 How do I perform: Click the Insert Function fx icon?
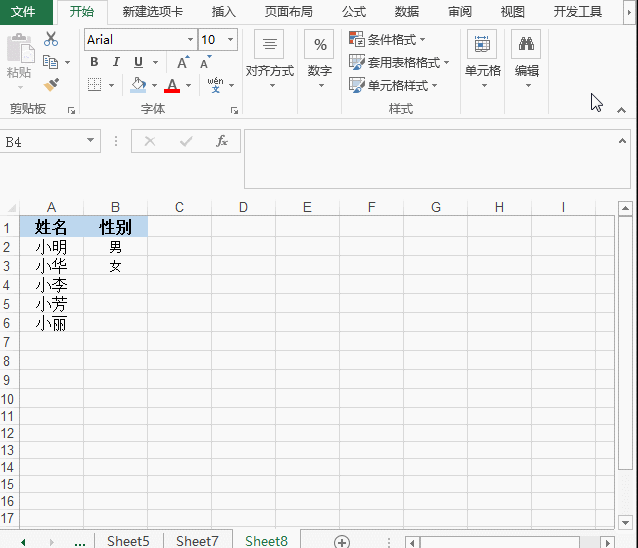pyautogui.click(x=222, y=142)
